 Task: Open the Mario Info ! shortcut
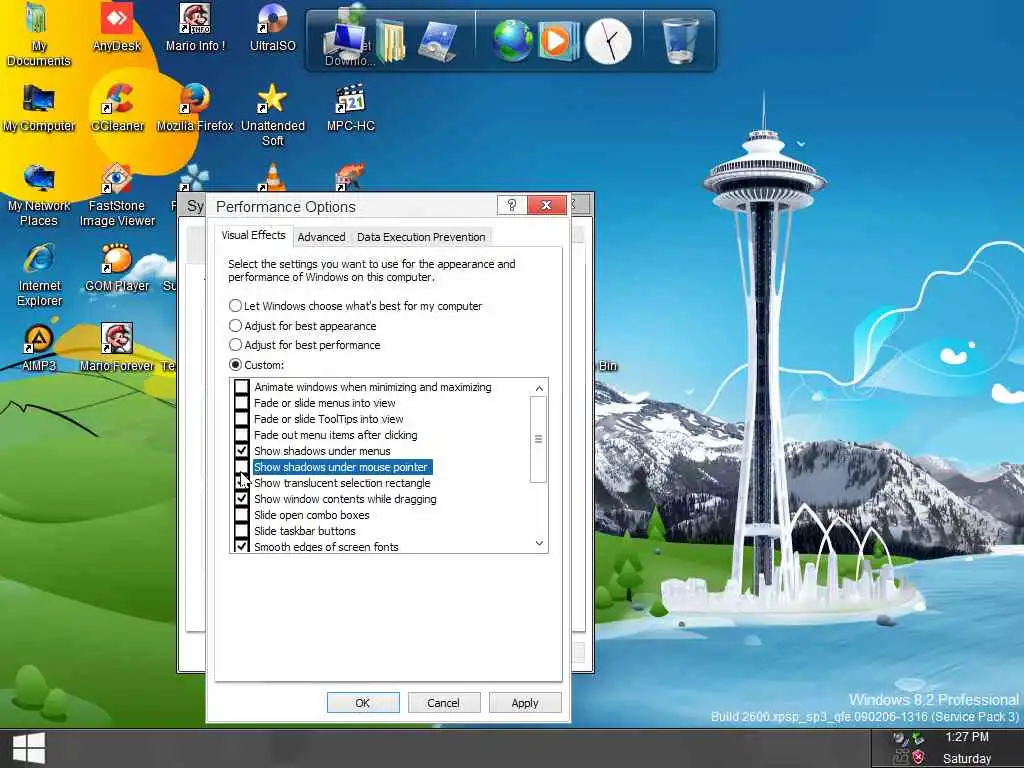(195, 28)
